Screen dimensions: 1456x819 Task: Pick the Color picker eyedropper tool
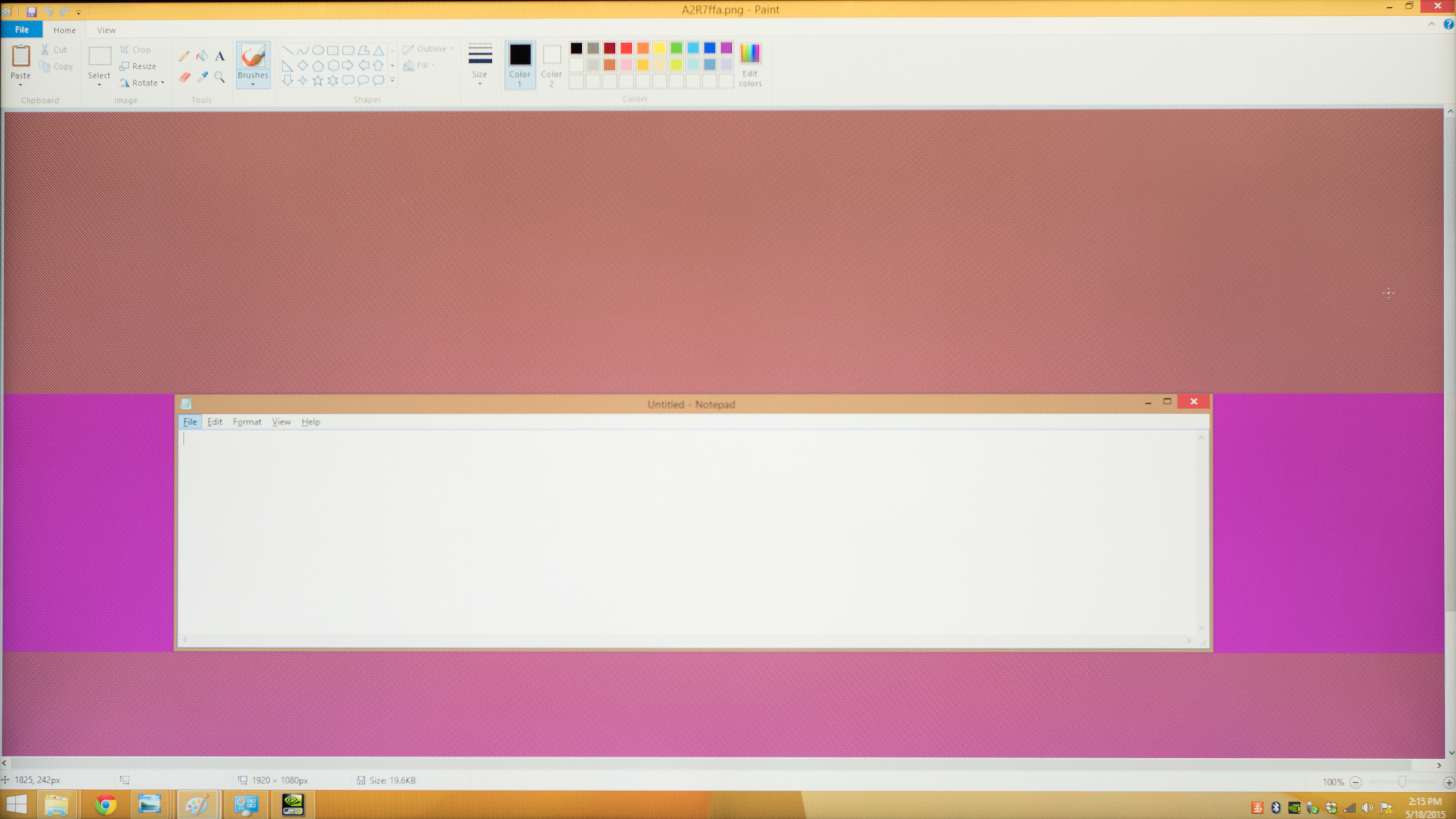tap(202, 77)
